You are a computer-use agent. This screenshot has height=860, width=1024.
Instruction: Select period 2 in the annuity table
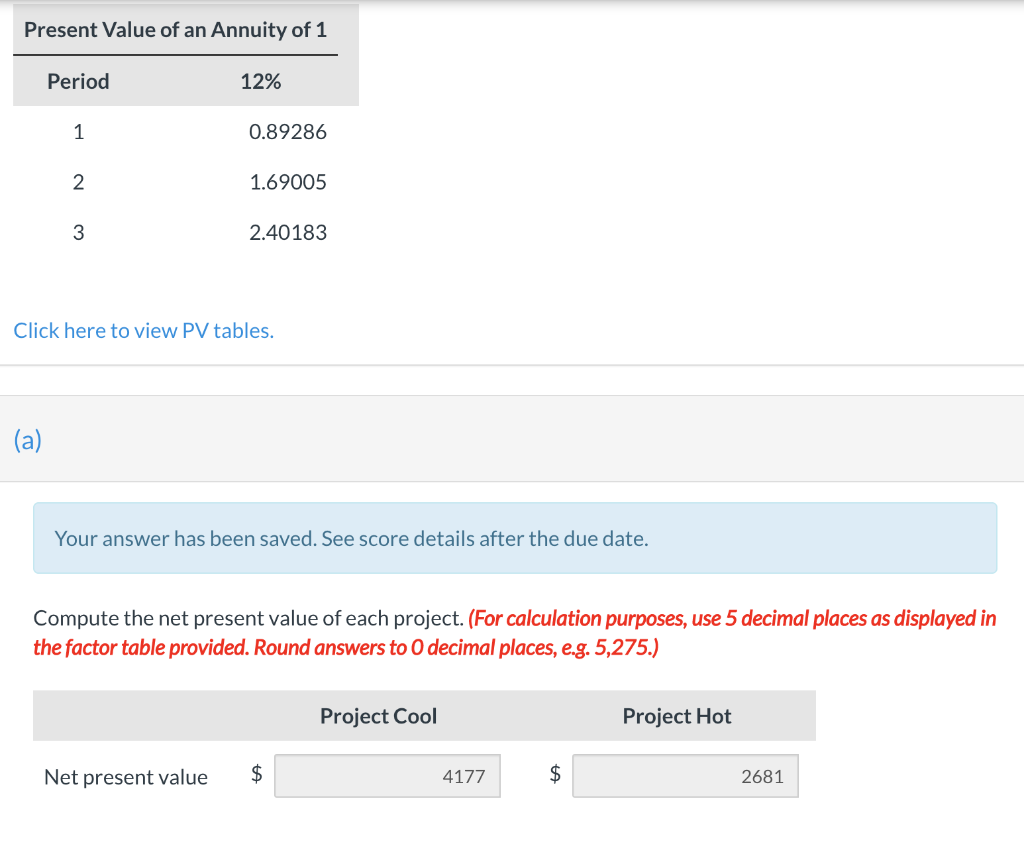click(78, 182)
